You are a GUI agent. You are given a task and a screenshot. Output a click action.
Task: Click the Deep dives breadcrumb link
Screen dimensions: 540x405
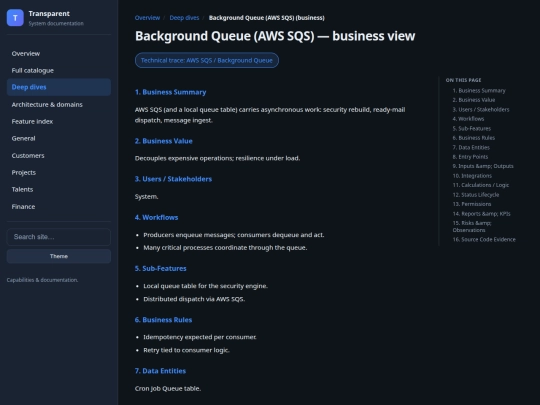[184, 18]
